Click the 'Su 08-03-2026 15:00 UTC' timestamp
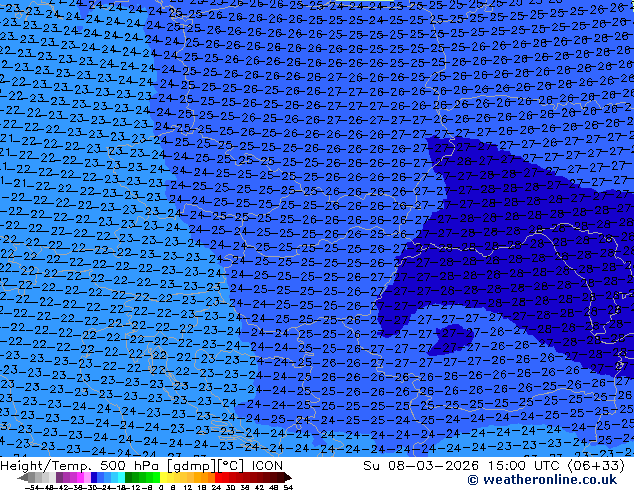The height and width of the screenshot is (490, 634). (461, 466)
